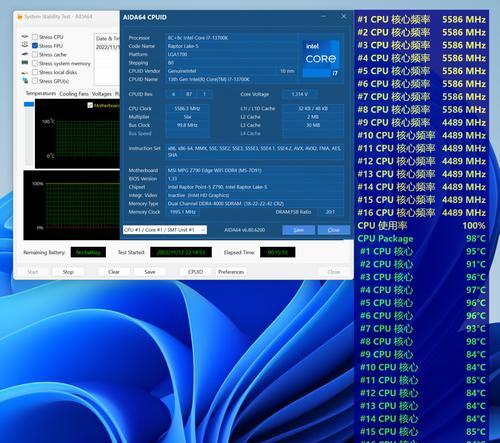
Task: Click the temperature graph in the stability test
Action: [x=77, y=133]
